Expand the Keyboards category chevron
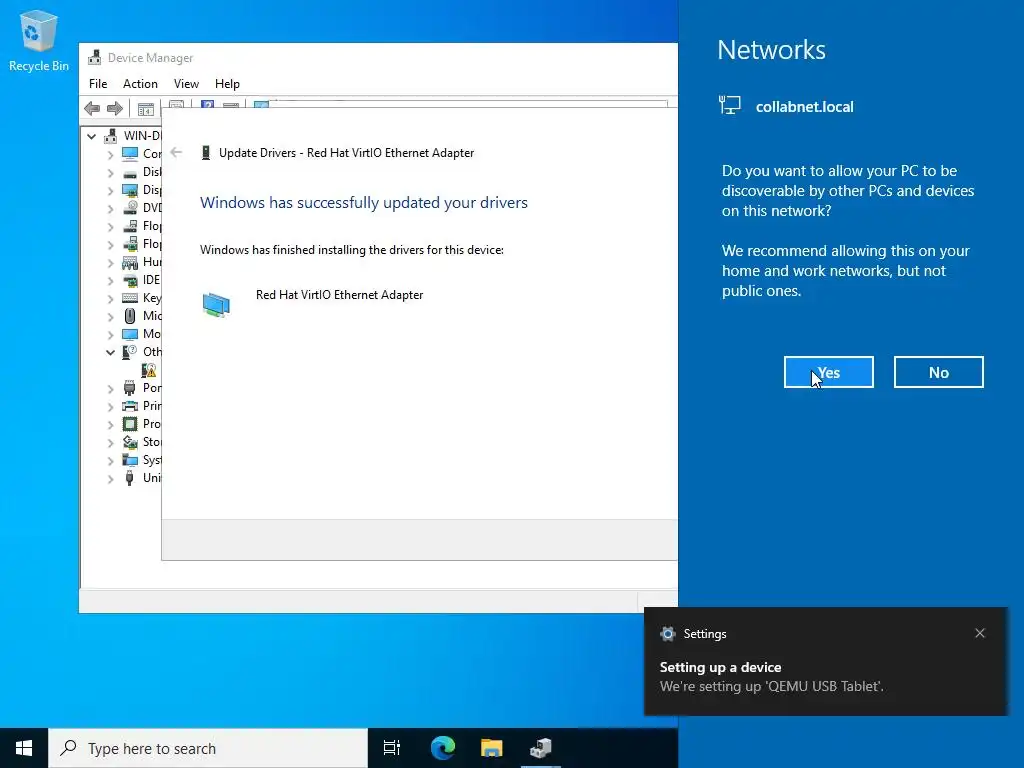Image resolution: width=1024 pixels, height=768 pixels. 110,298
